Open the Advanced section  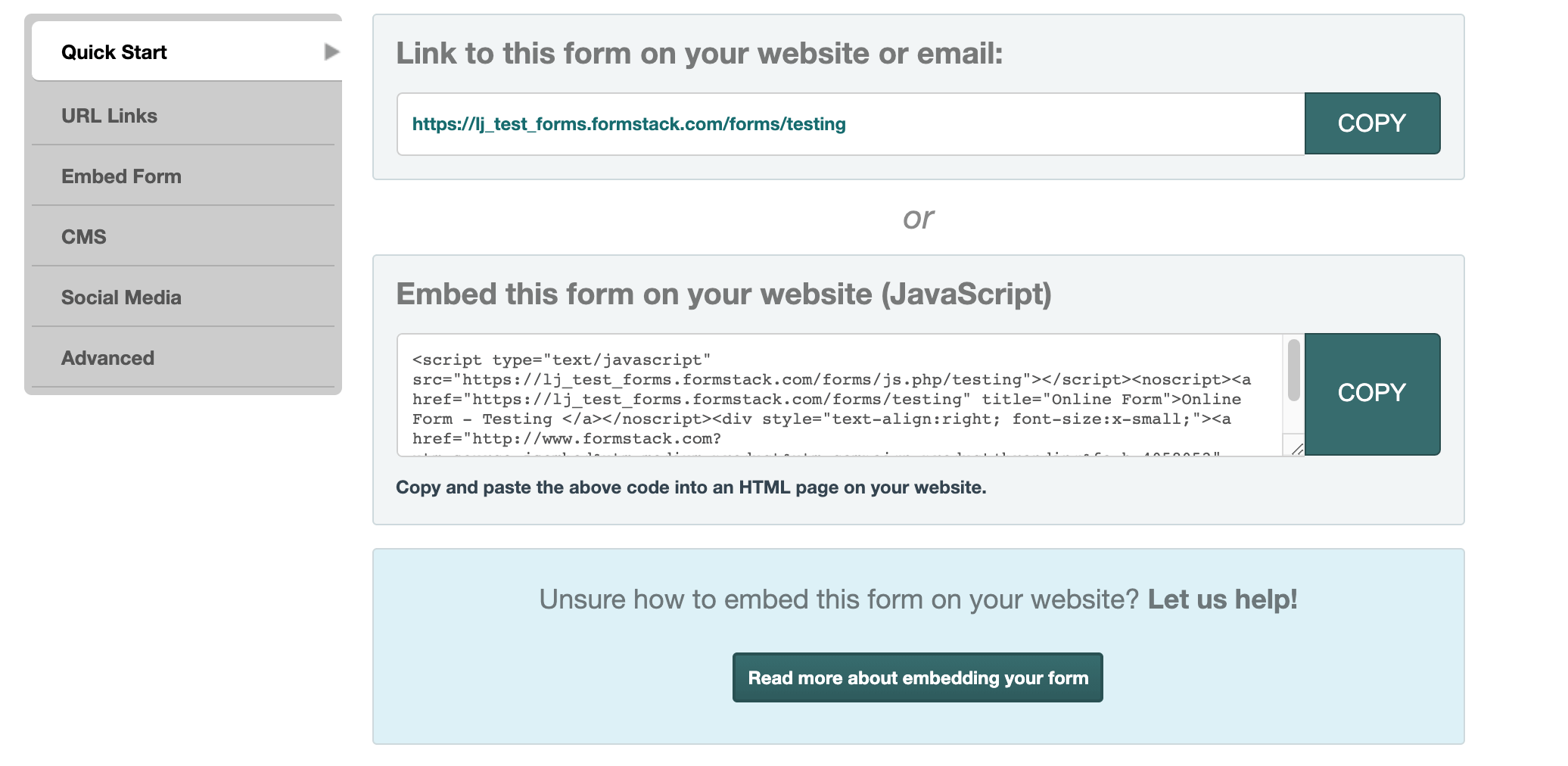click(107, 357)
